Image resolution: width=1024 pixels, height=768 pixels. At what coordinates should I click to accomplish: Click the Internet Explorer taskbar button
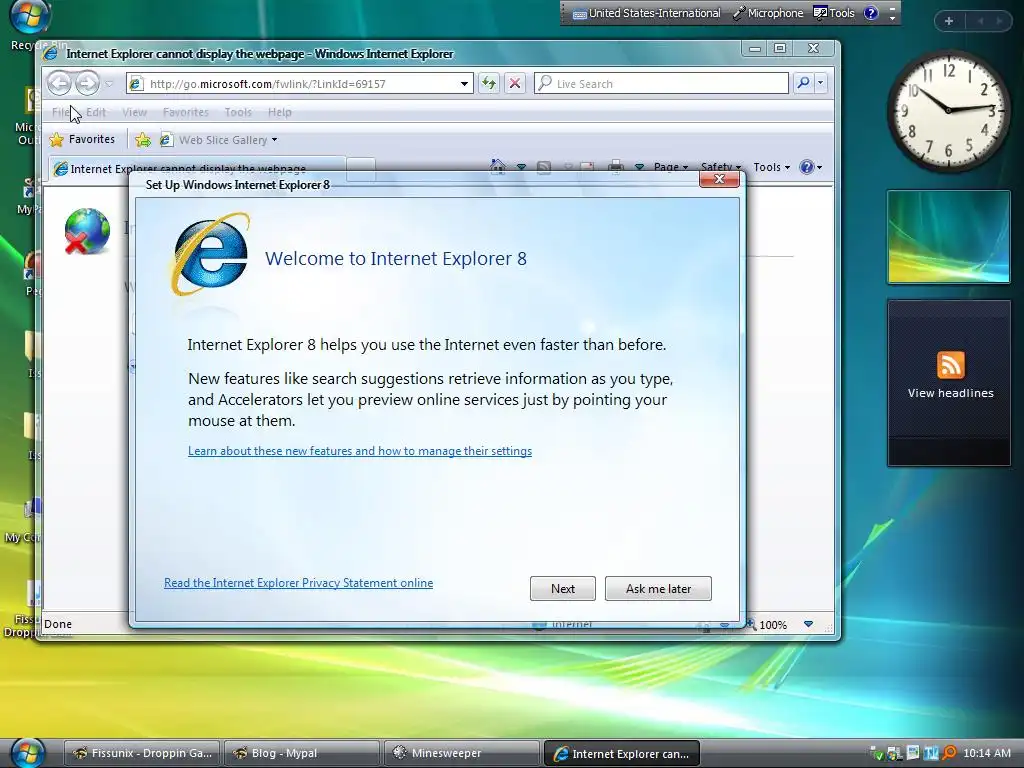[621, 753]
